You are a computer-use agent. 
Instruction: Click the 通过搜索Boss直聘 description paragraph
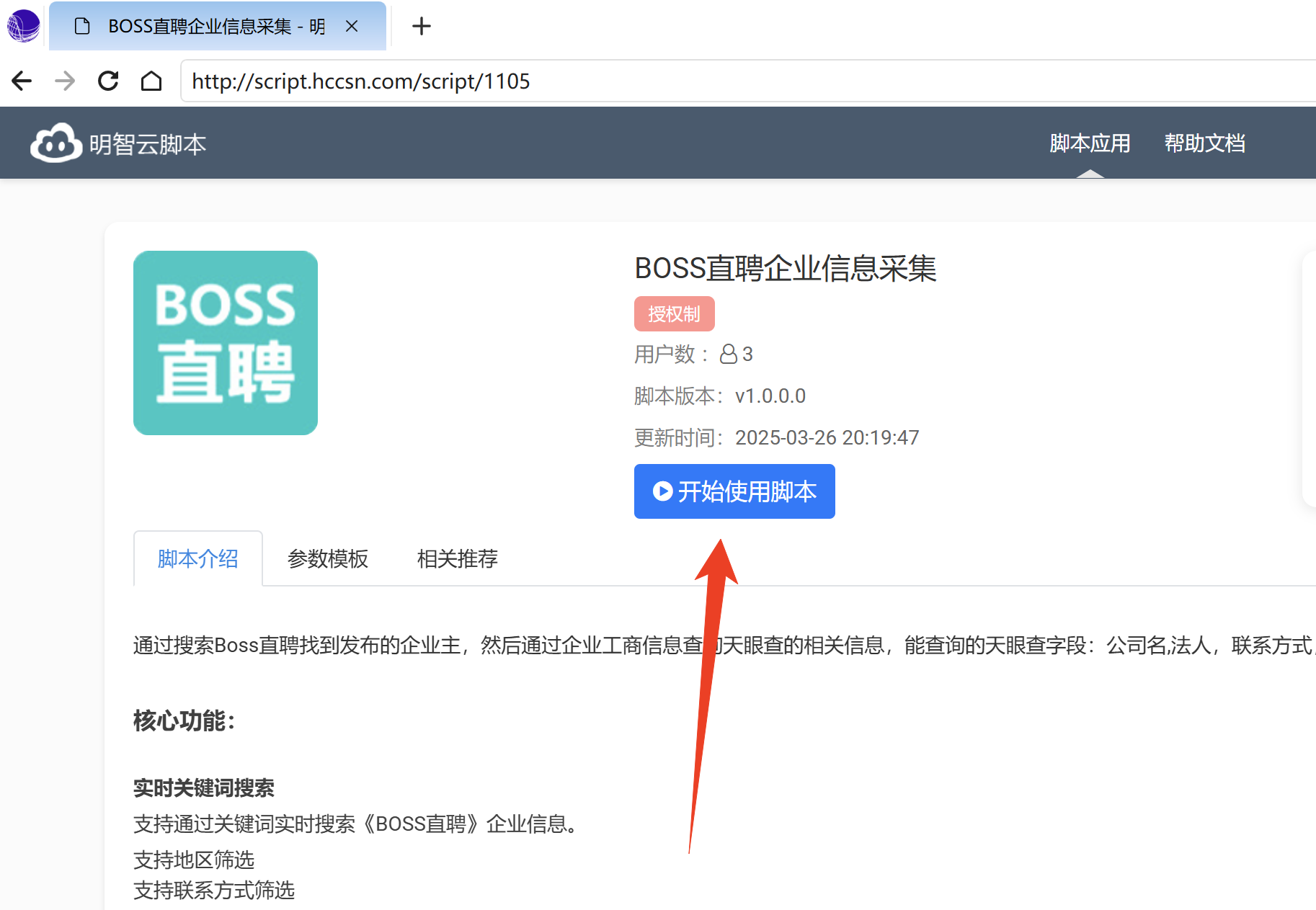point(724,645)
